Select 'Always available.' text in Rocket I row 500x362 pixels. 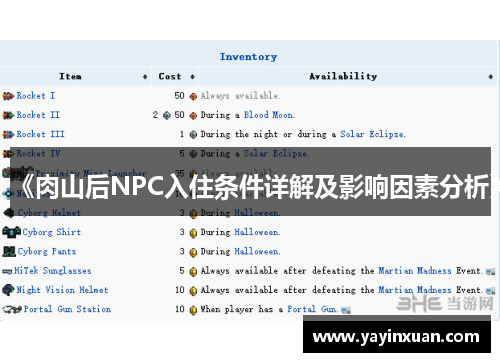pos(240,96)
